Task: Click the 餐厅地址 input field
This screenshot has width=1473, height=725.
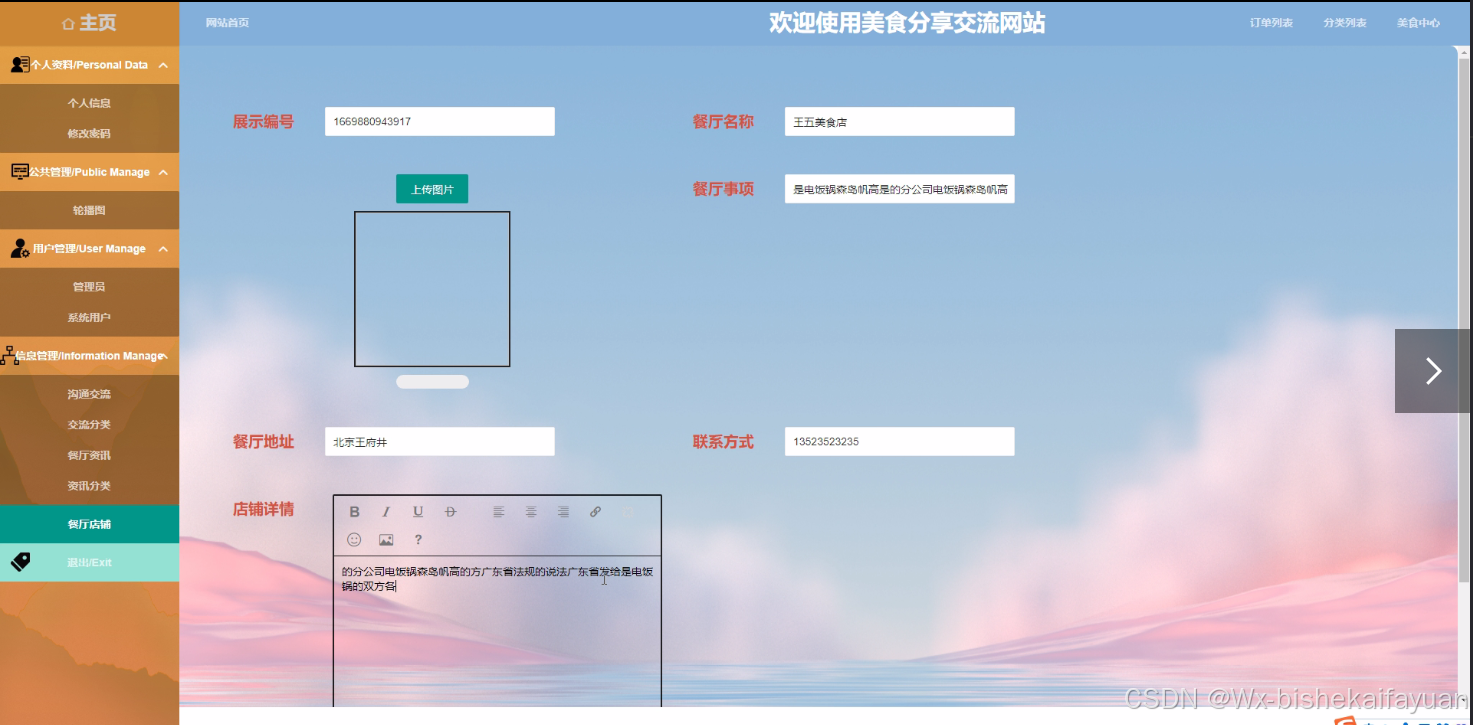Action: pyautogui.click(x=440, y=442)
